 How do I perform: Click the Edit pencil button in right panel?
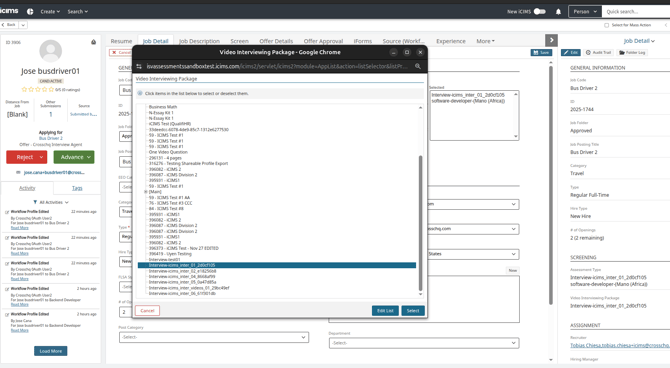coord(570,53)
